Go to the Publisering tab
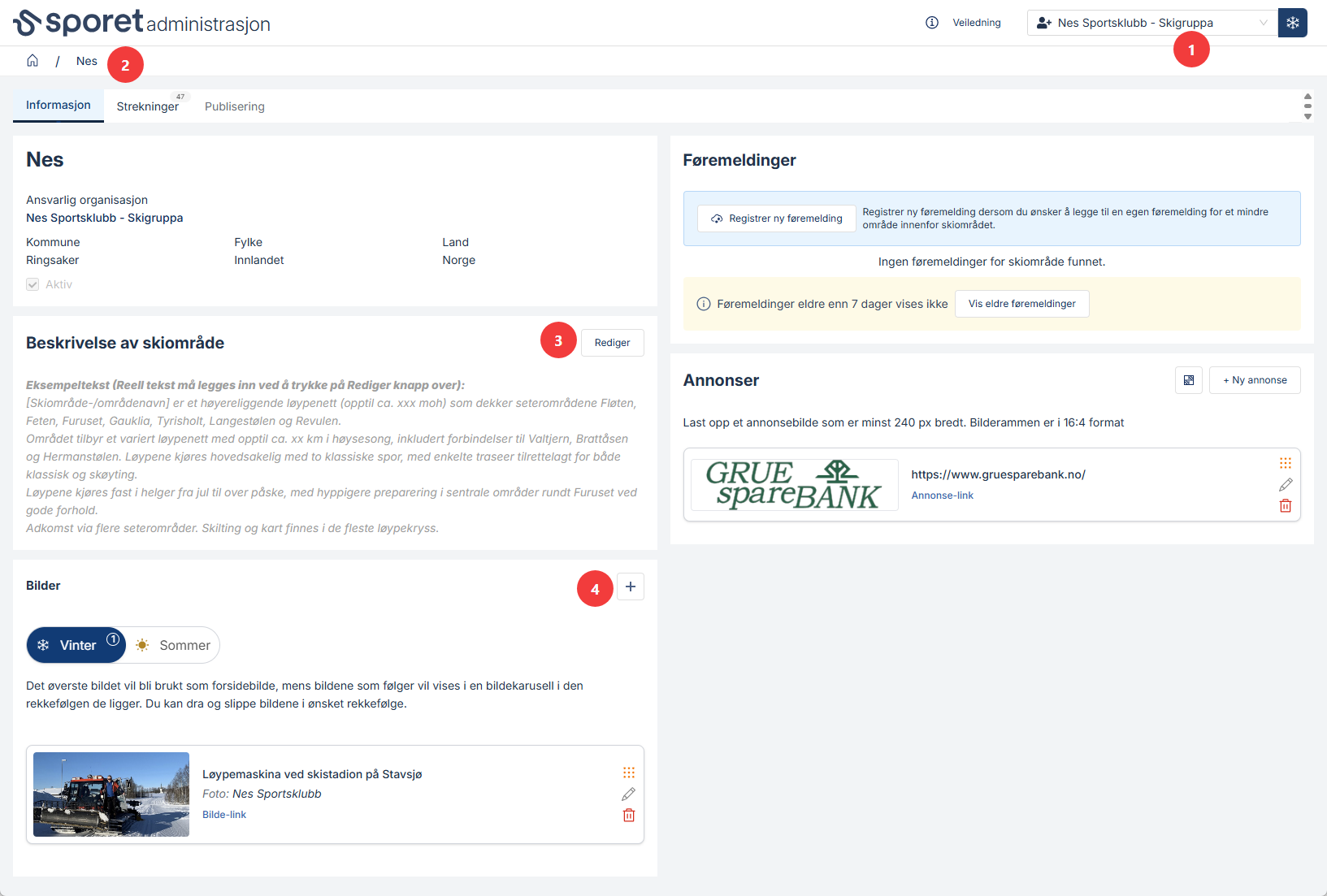 [x=235, y=106]
